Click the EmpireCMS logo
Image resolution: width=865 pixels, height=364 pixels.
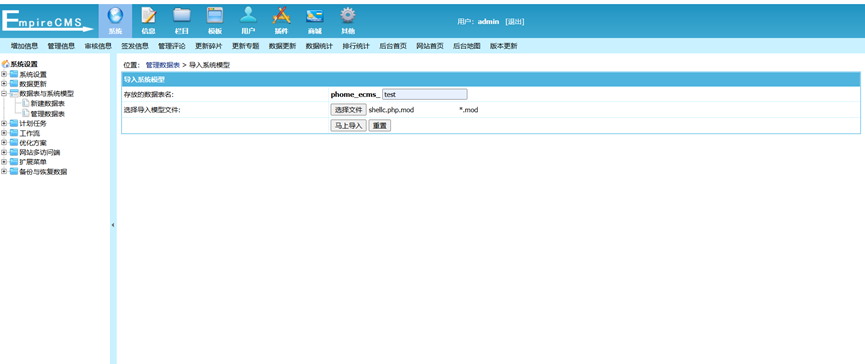(48, 20)
